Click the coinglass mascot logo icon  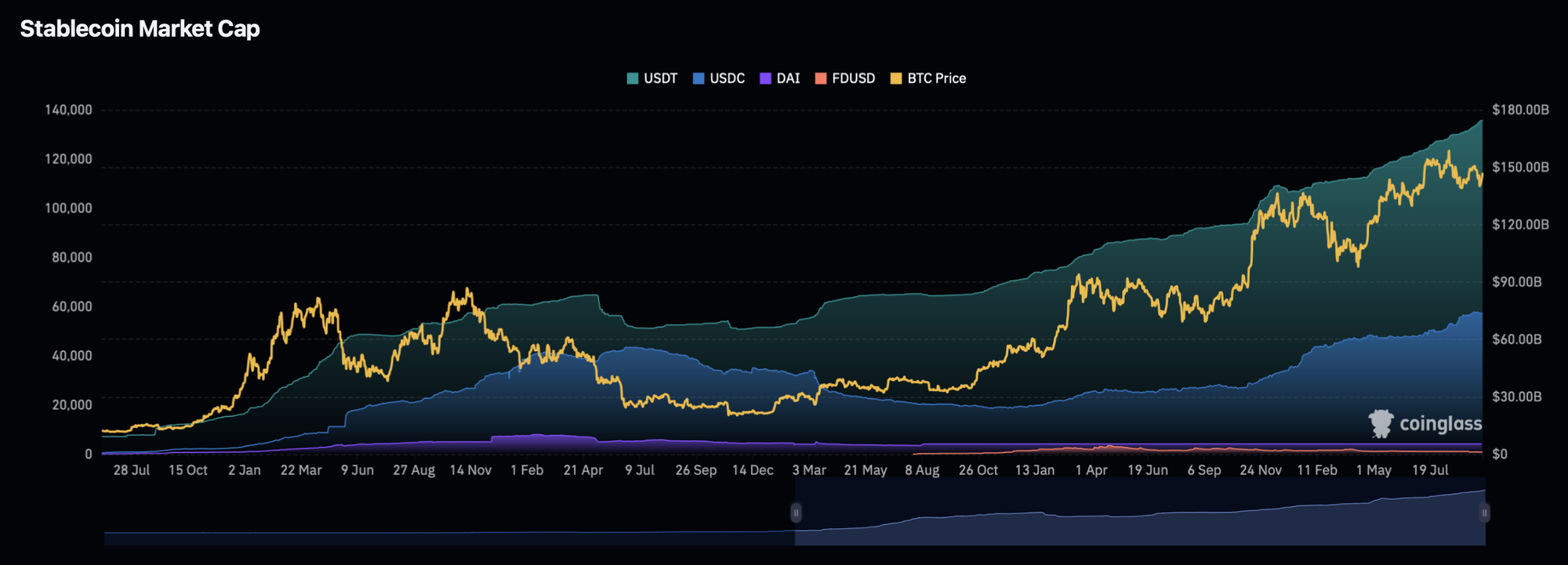1381,423
